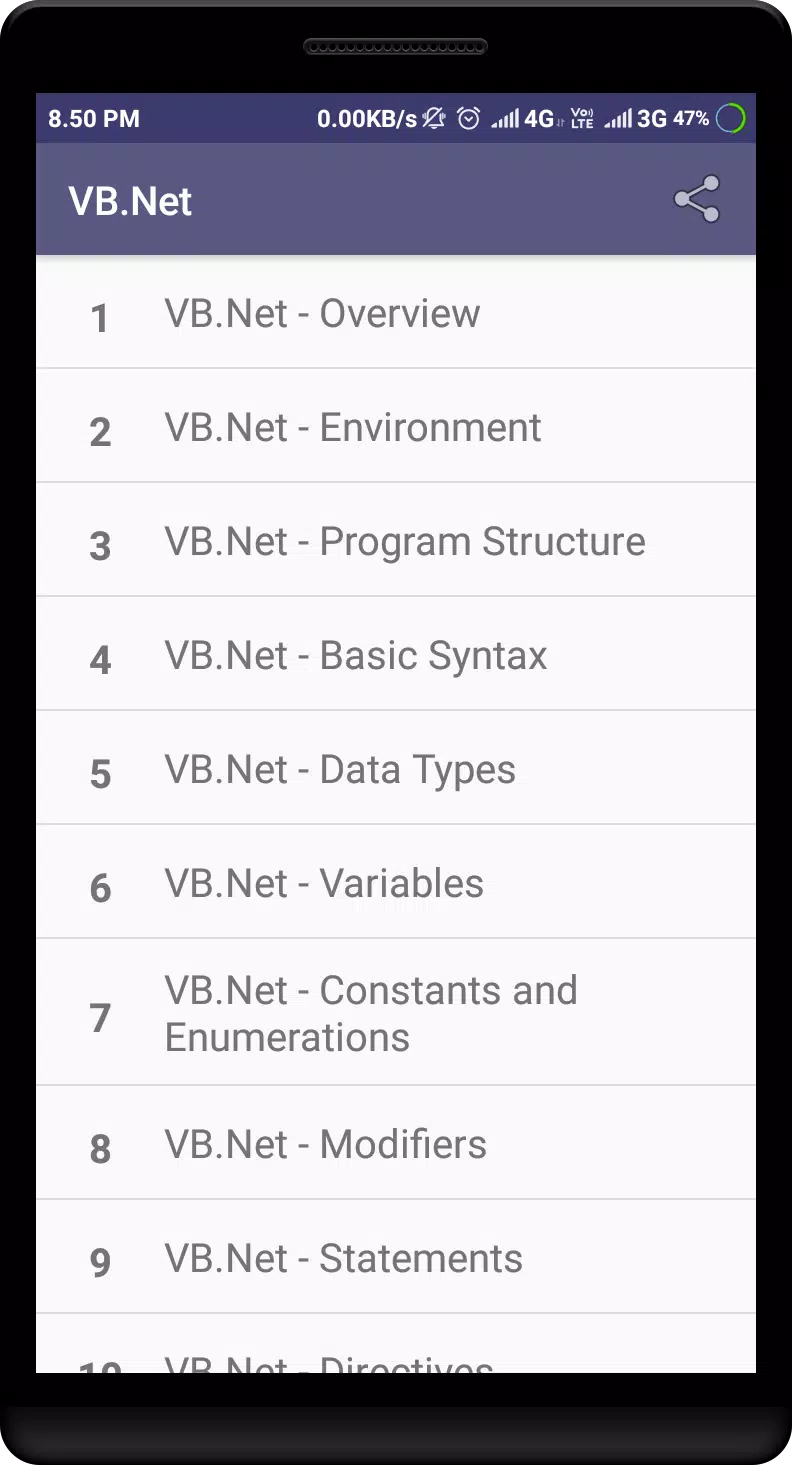Tap the muted bell notification icon

pos(434,119)
